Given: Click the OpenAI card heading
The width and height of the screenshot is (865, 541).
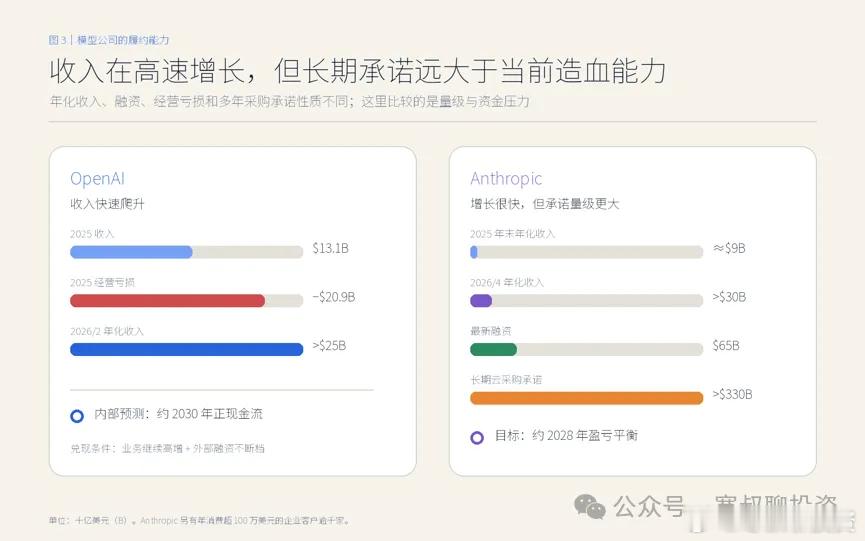Looking at the screenshot, I should (98, 179).
